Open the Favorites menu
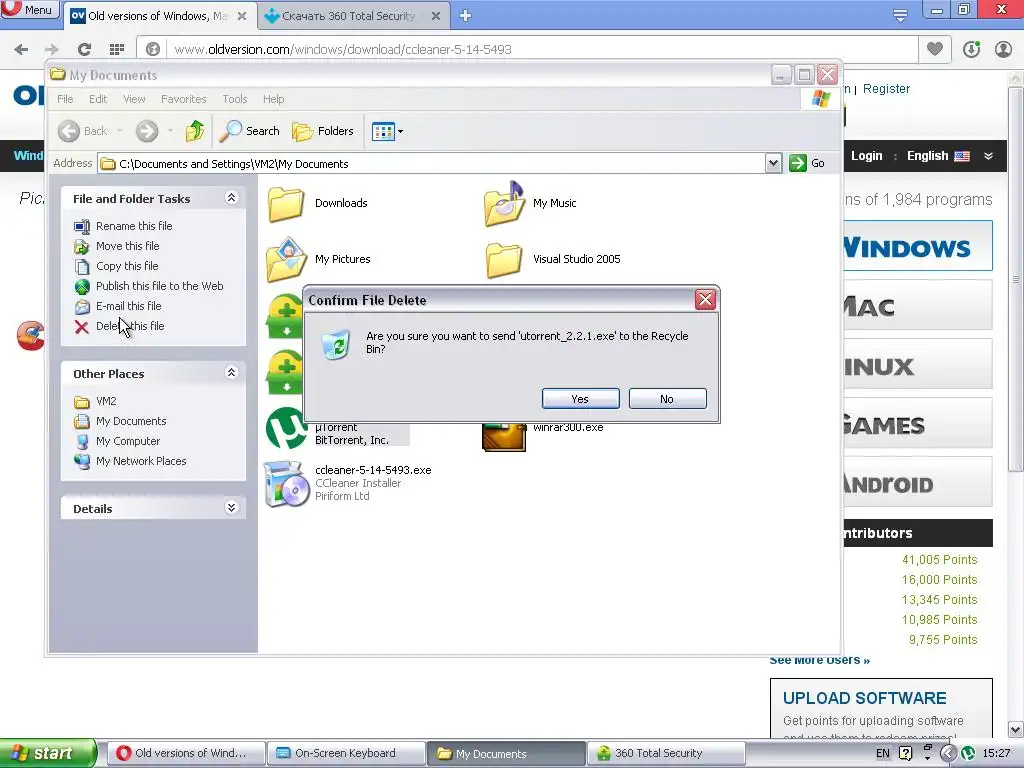 (184, 99)
